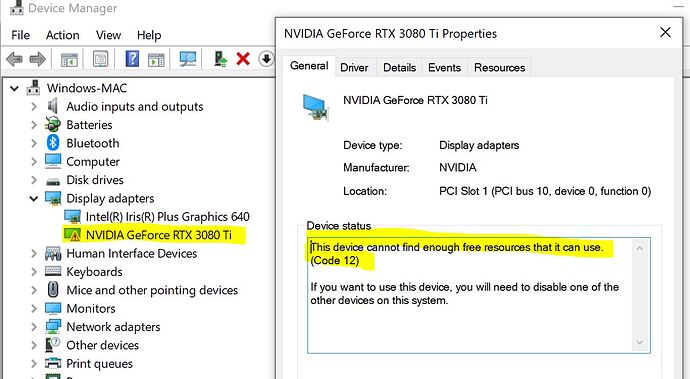This screenshot has height=379, width=690.
Task: Expand Audio inputs and outputs node
Action: coord(34,107)
